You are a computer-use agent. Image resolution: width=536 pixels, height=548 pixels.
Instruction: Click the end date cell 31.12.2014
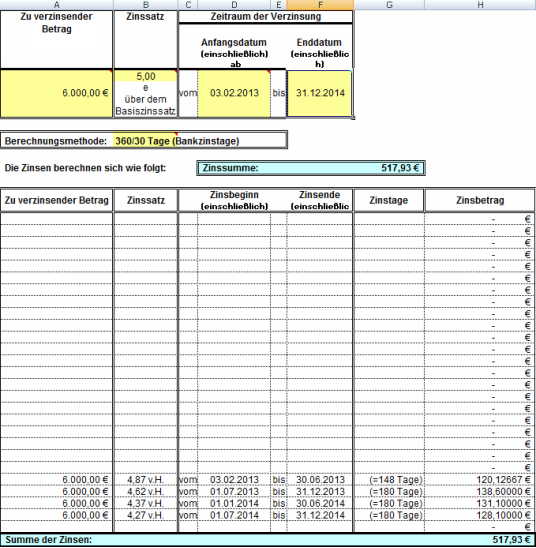[320, 93]
